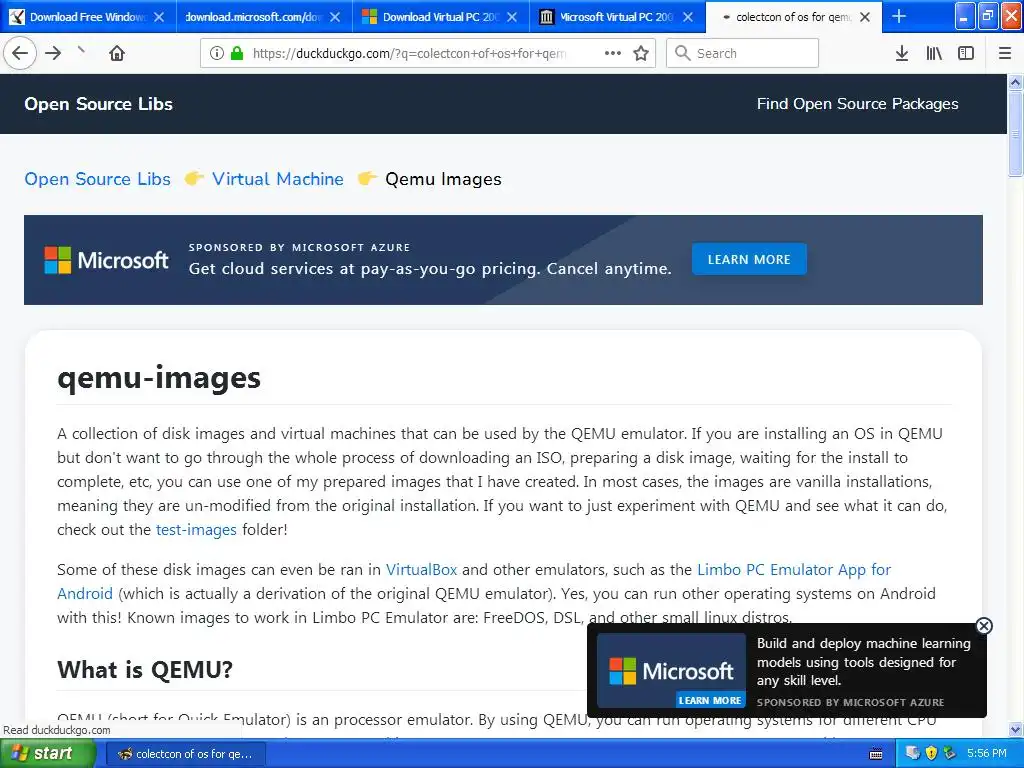This screenshot has width=1024, height=768.
Task: Click LEARN MORE button in Azure banner
Action: (x=749, y=259)
